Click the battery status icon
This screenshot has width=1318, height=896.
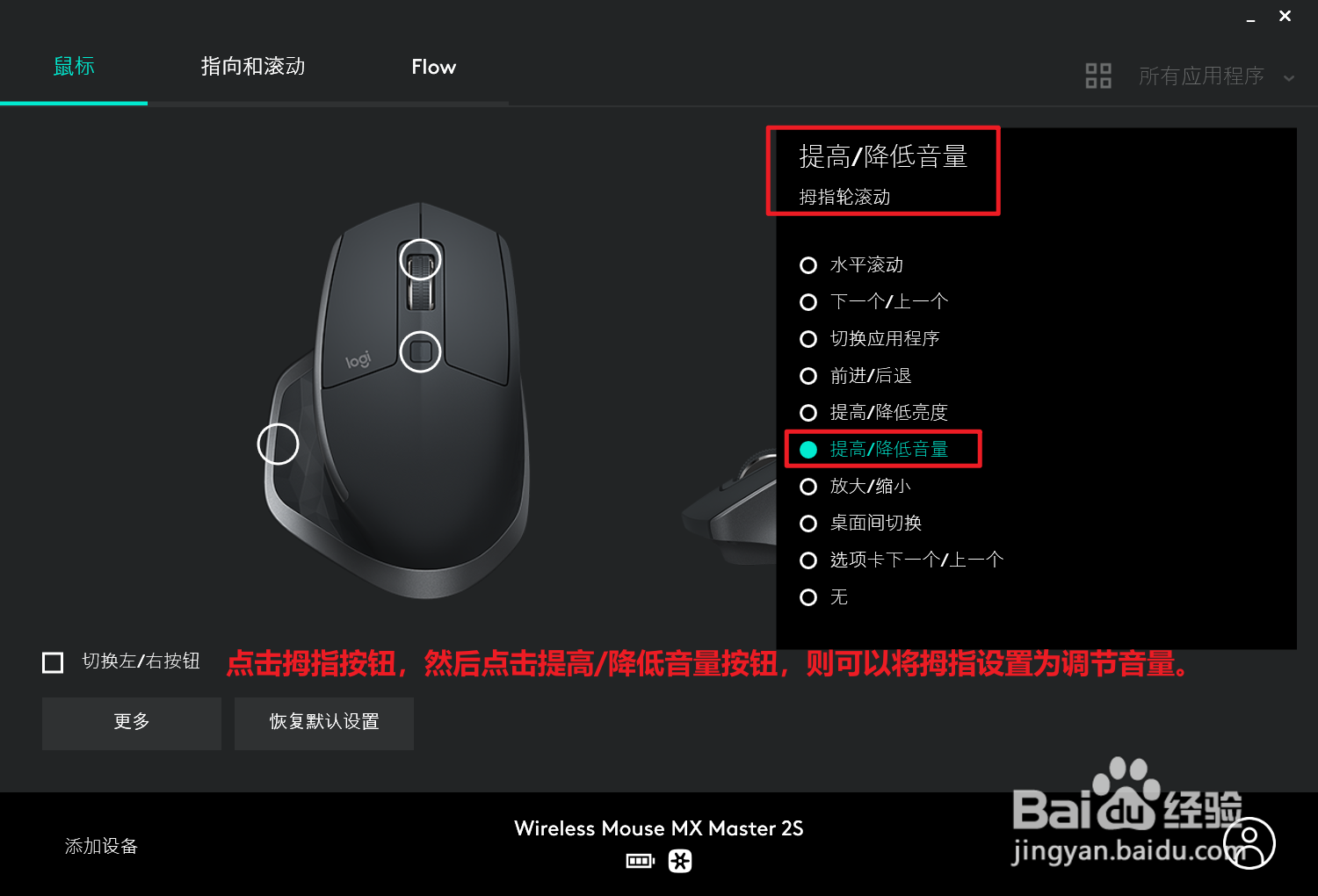tap(641, 861)
